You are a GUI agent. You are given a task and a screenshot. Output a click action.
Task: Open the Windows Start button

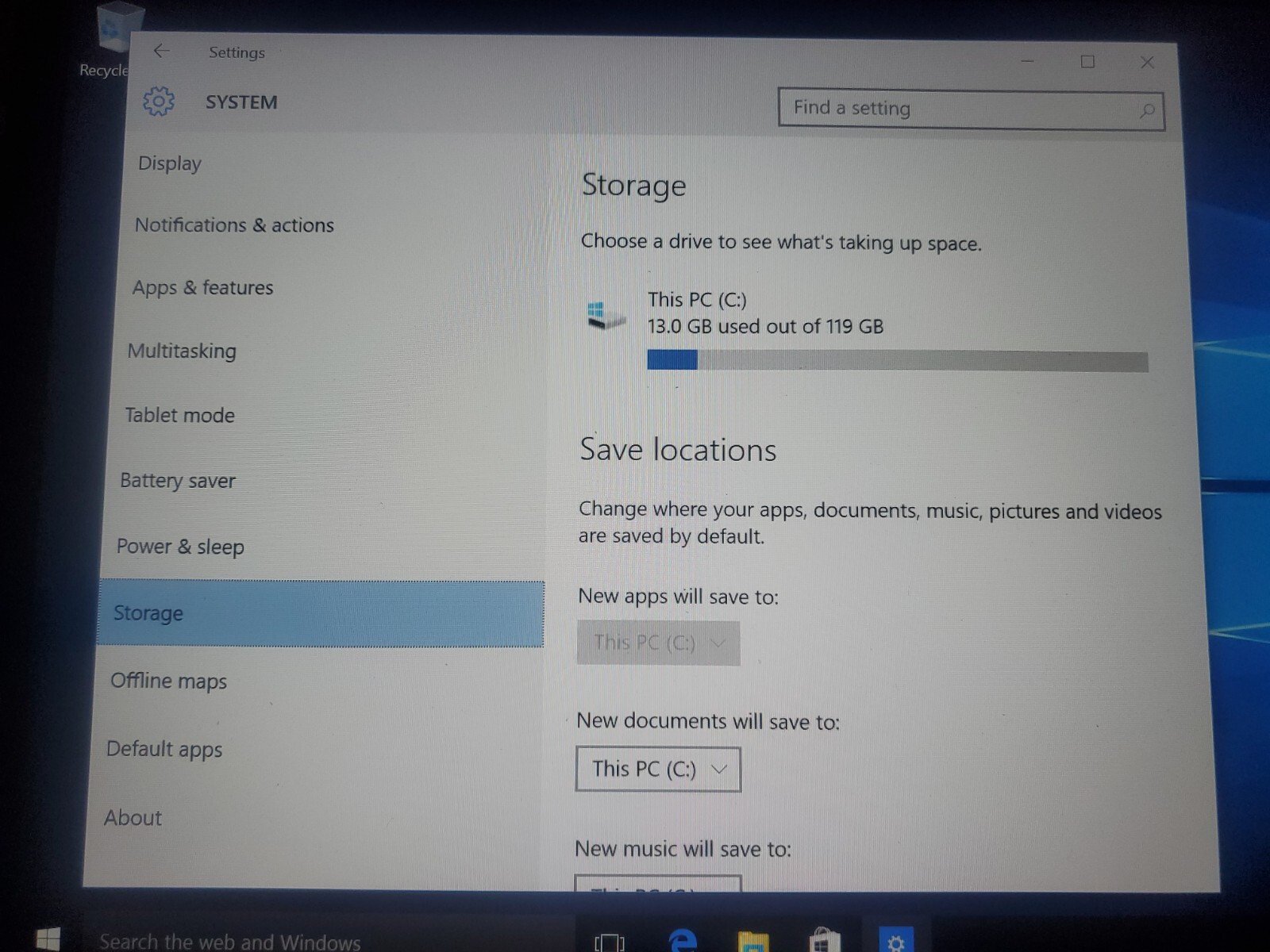[x=48, y=939]
